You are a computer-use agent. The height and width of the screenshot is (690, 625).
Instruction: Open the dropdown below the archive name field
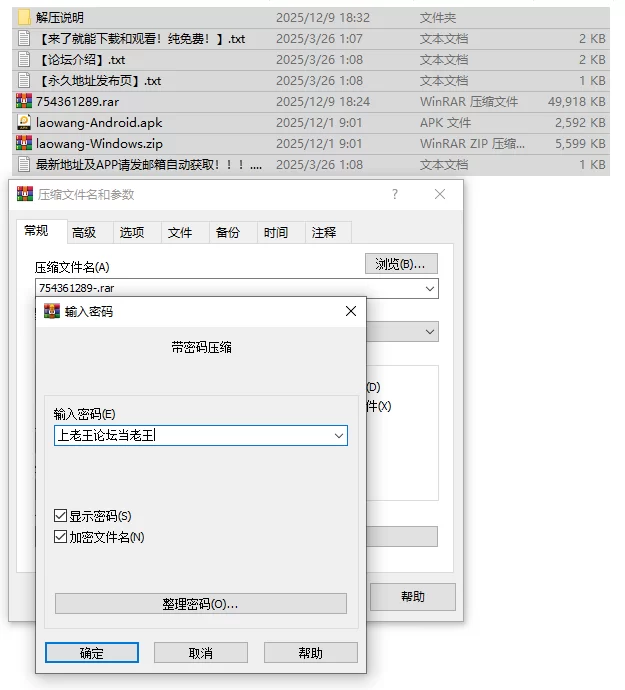coord(430,332)
